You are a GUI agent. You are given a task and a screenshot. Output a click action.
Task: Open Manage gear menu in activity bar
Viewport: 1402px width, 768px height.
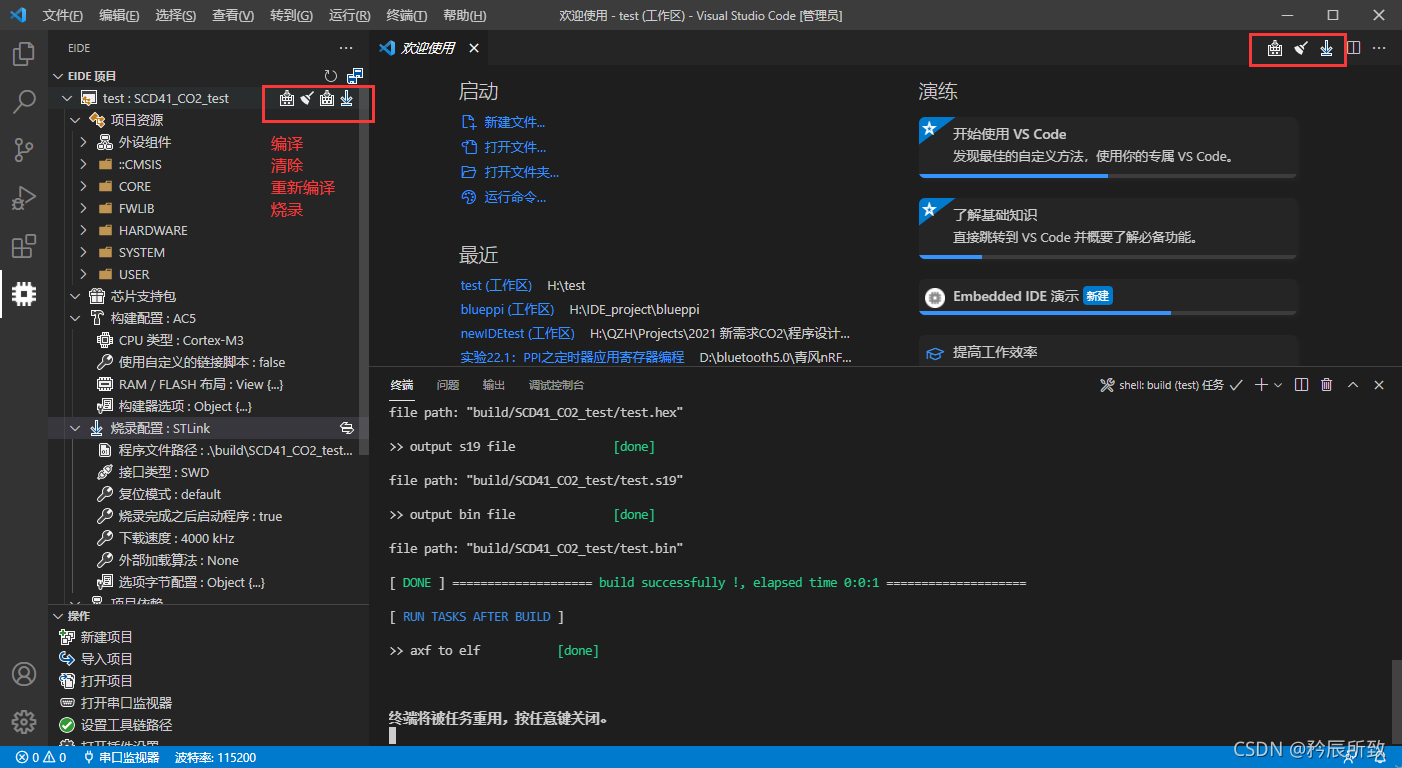click(24, 722)
